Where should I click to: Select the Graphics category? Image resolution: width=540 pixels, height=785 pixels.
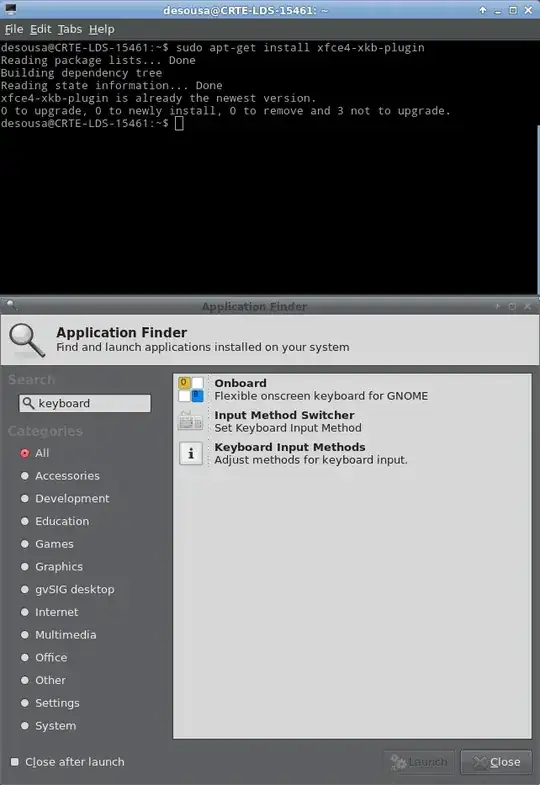tap(52, 567)
